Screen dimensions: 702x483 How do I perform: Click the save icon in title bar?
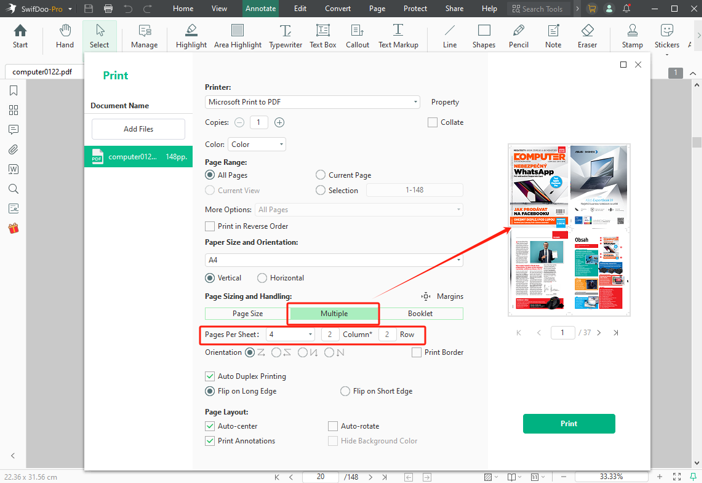tap(89, 9)
